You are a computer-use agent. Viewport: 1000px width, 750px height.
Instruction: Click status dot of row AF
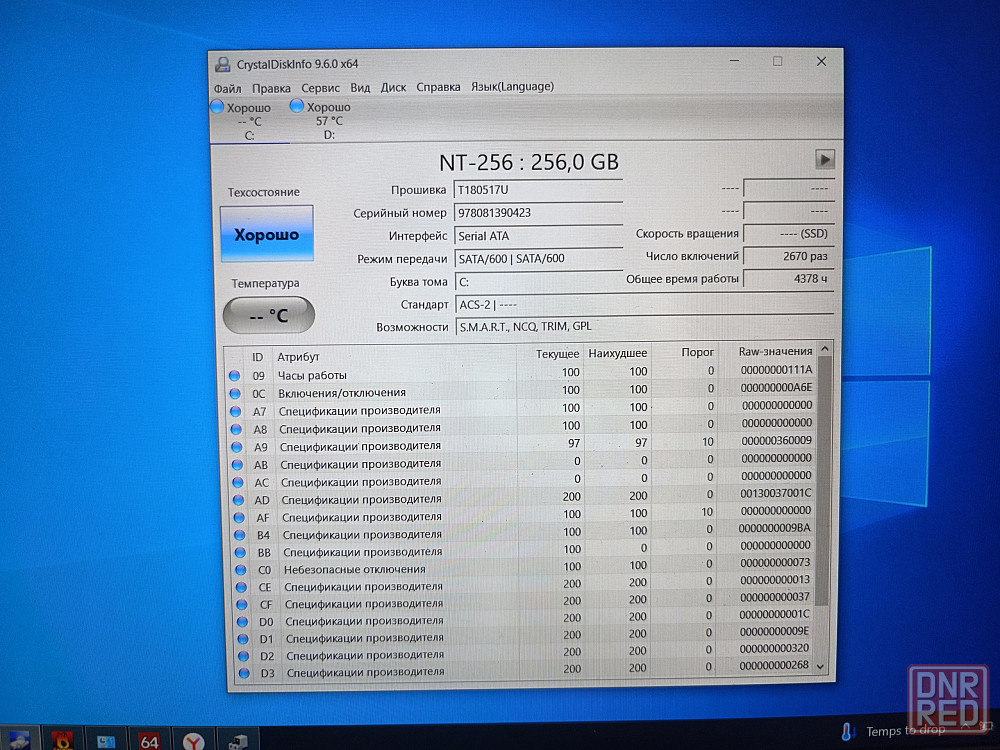coord(239,518)
